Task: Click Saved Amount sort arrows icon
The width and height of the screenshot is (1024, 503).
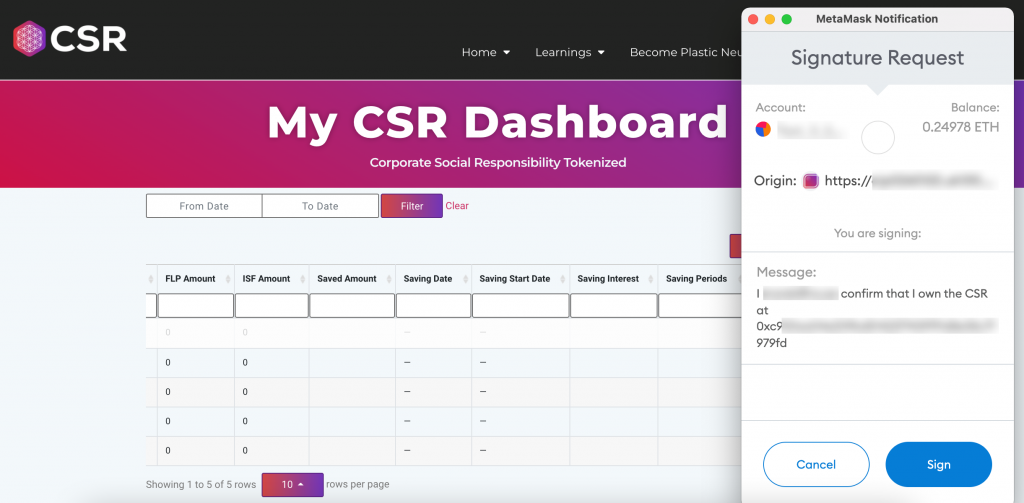Action: [389, 279]
